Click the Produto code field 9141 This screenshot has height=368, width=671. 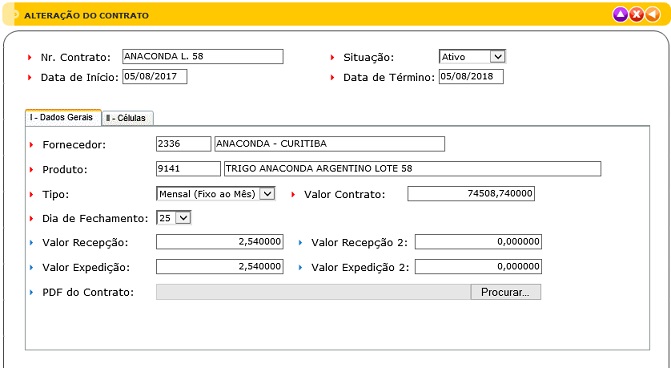click(188, 169)
